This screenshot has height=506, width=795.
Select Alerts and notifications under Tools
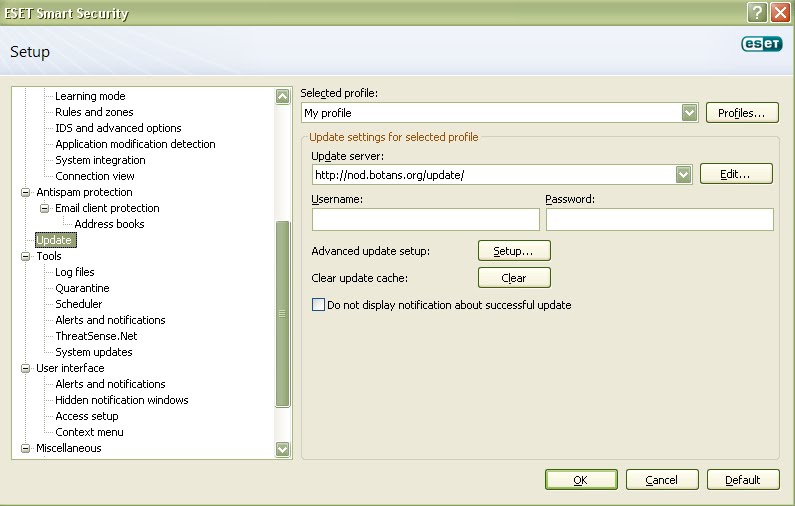coord(110,320)
